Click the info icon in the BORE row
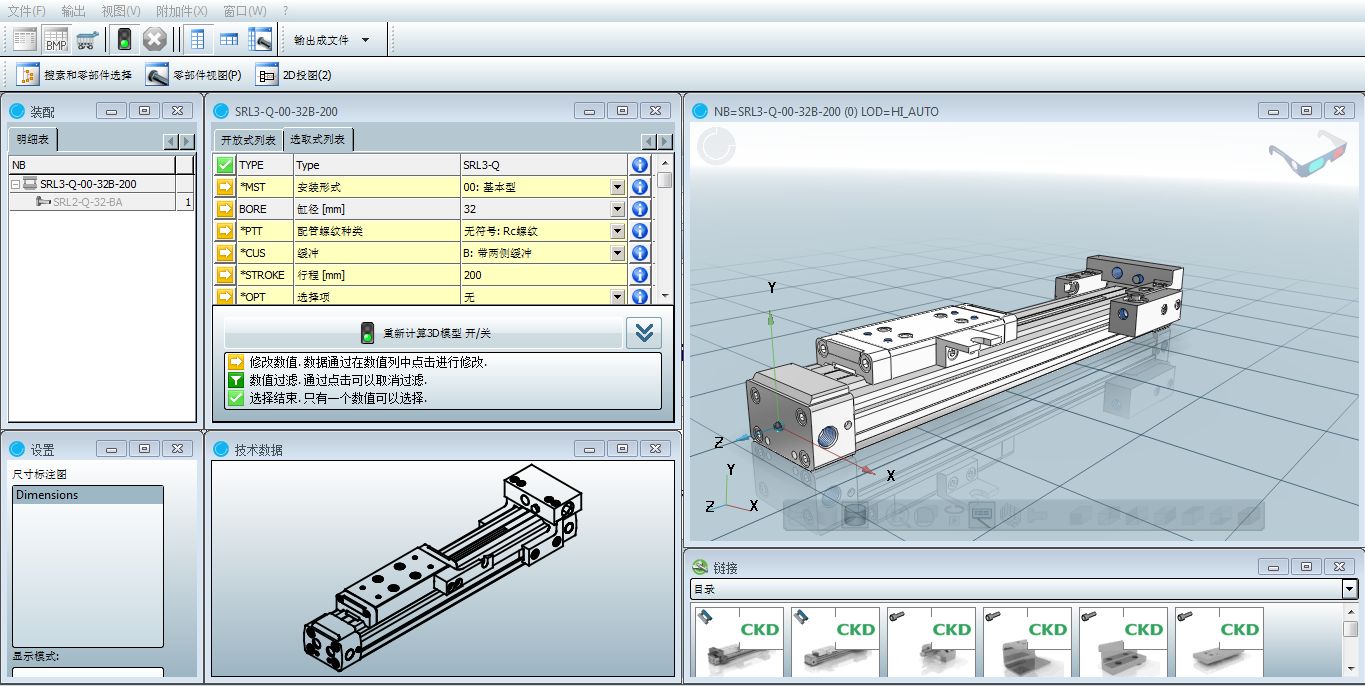The width and height of the screenshot is (1365, 686). point(639,209)
